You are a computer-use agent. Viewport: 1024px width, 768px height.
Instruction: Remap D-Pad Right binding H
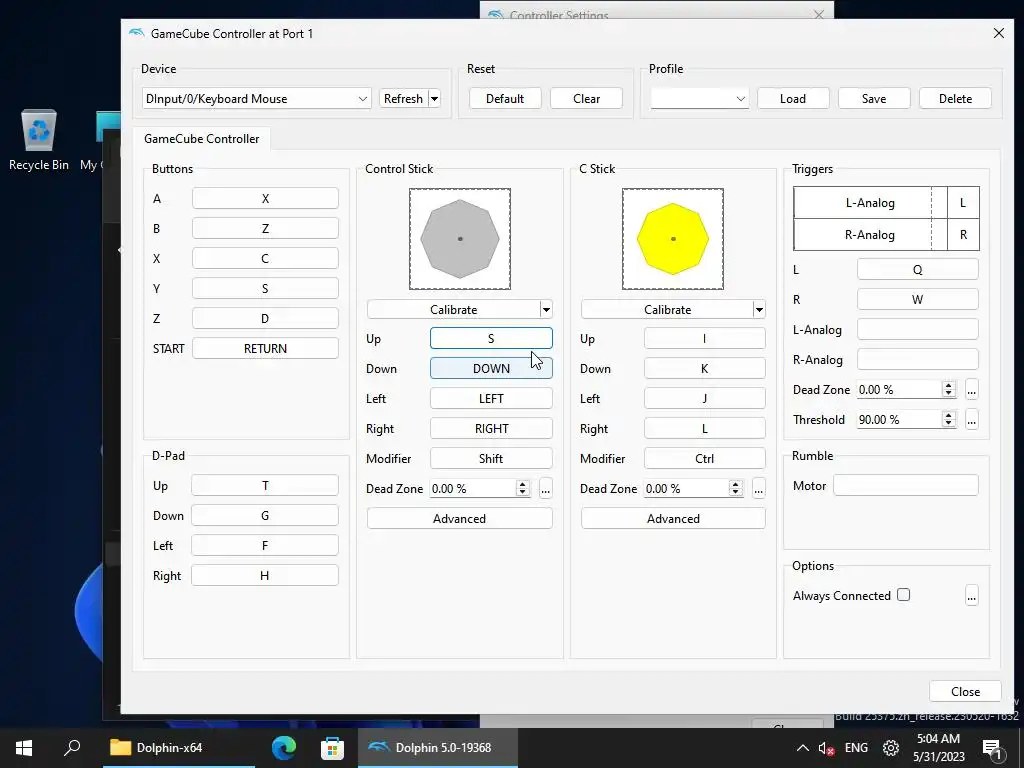point(265,575)
